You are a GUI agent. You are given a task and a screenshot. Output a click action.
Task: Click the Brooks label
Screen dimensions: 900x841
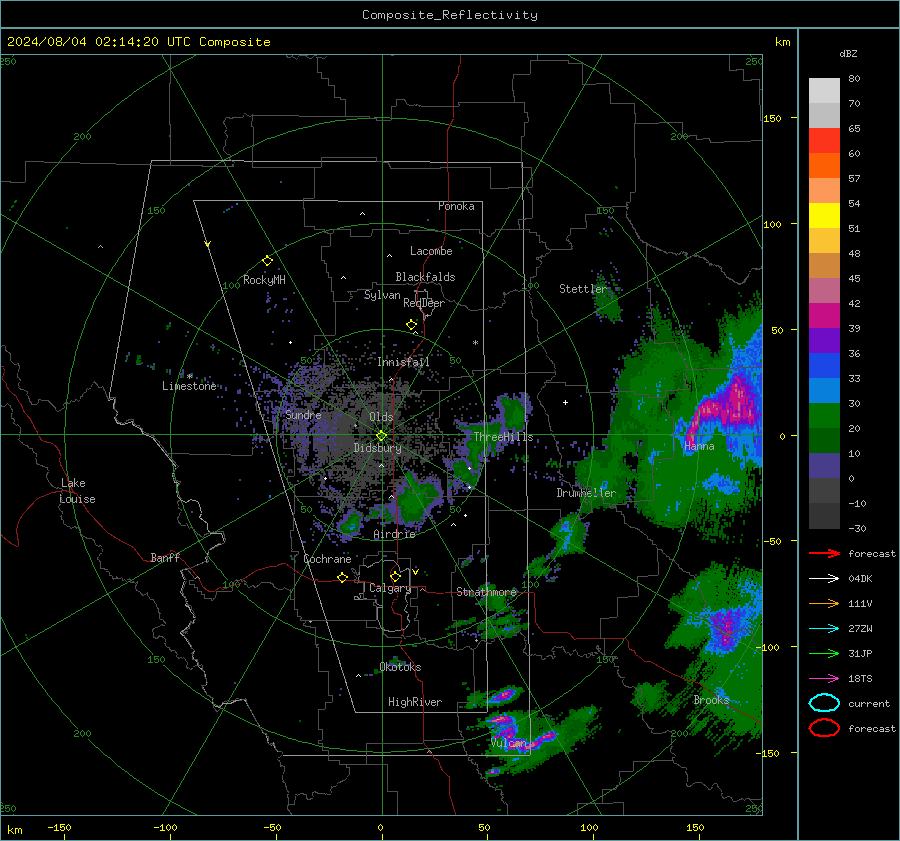pos(711,700)
